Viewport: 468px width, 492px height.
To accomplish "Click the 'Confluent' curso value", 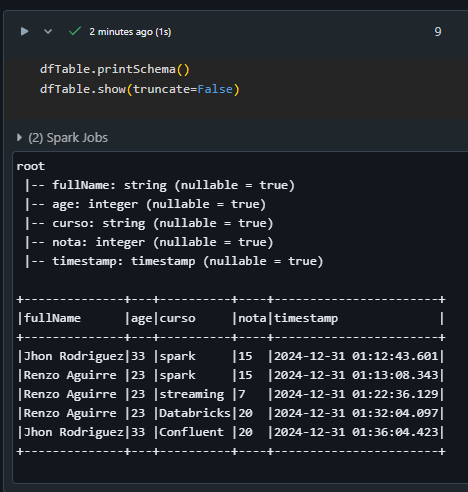I will click(x=192, y=432).
